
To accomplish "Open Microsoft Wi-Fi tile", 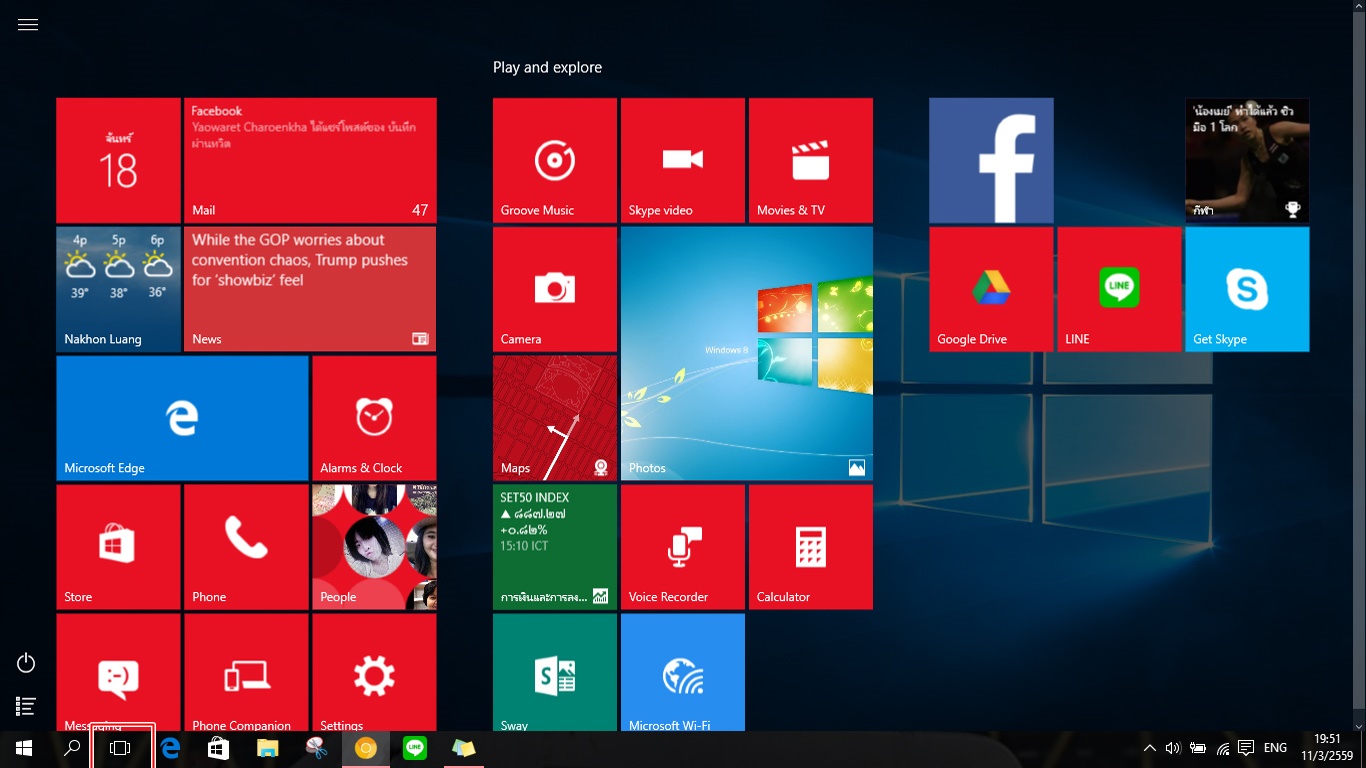I will pos(683,672).
